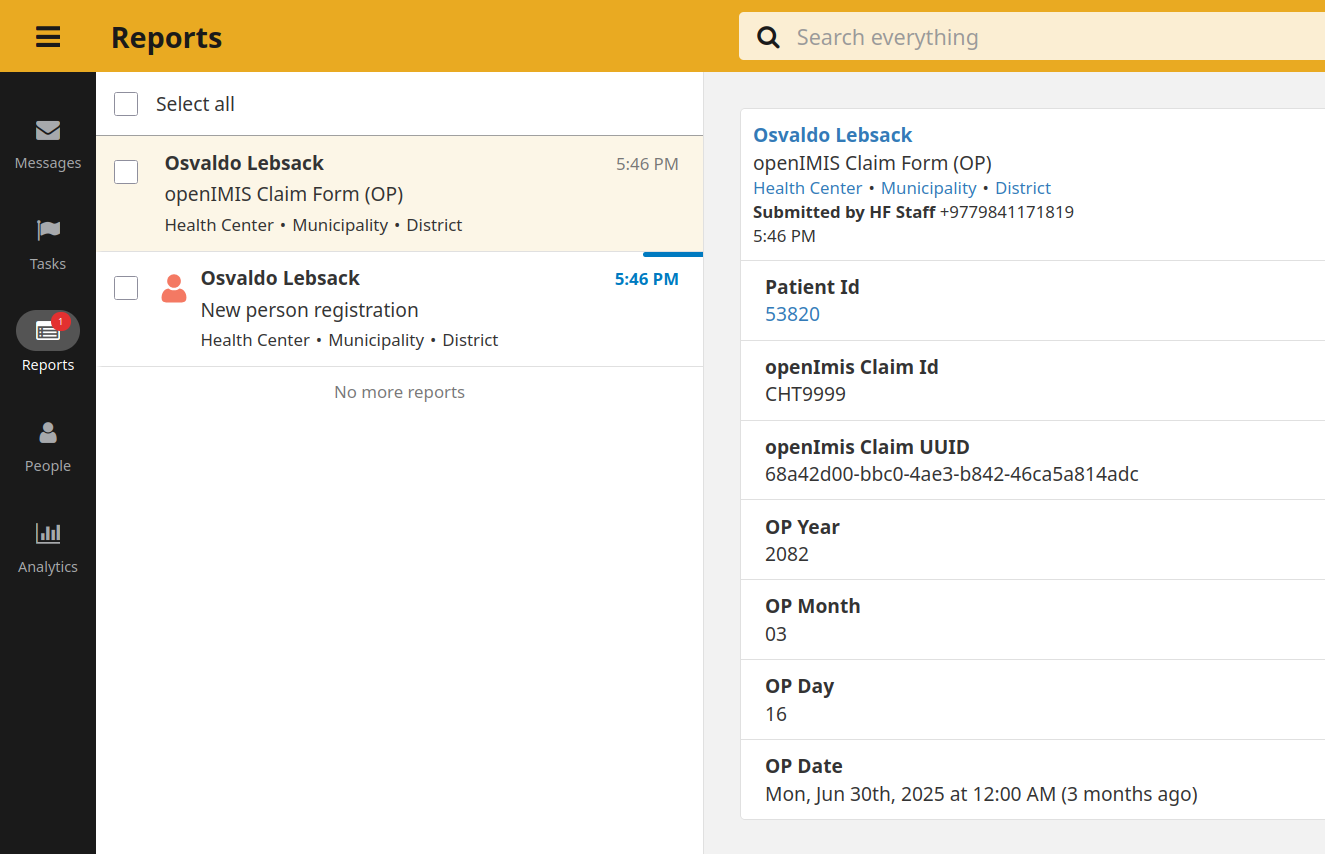Open Messages via envelope icon
The height and width of the screenshot is (854, 1325).
48,131
